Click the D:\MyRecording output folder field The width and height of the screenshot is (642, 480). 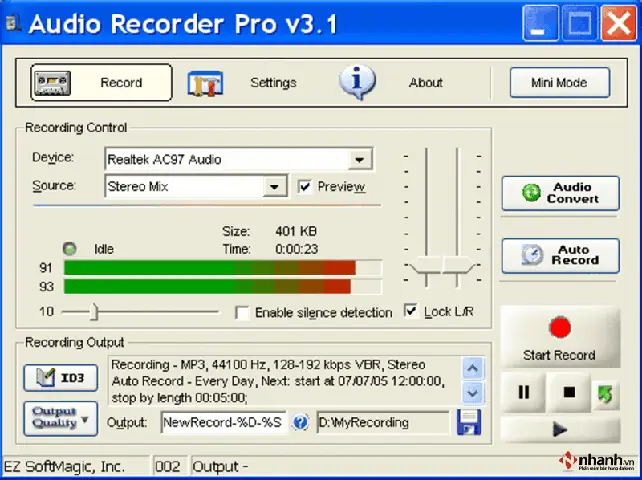383,423
